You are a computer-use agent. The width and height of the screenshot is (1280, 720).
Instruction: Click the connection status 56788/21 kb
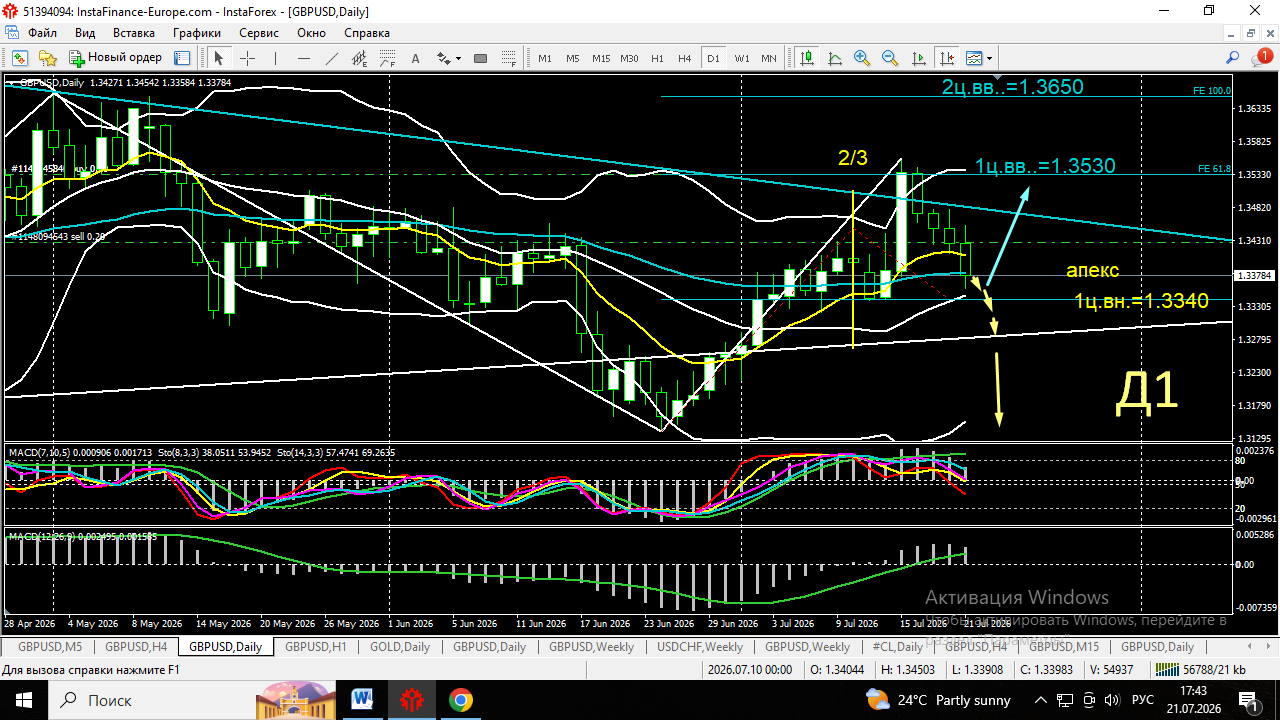pos(1200,670)
